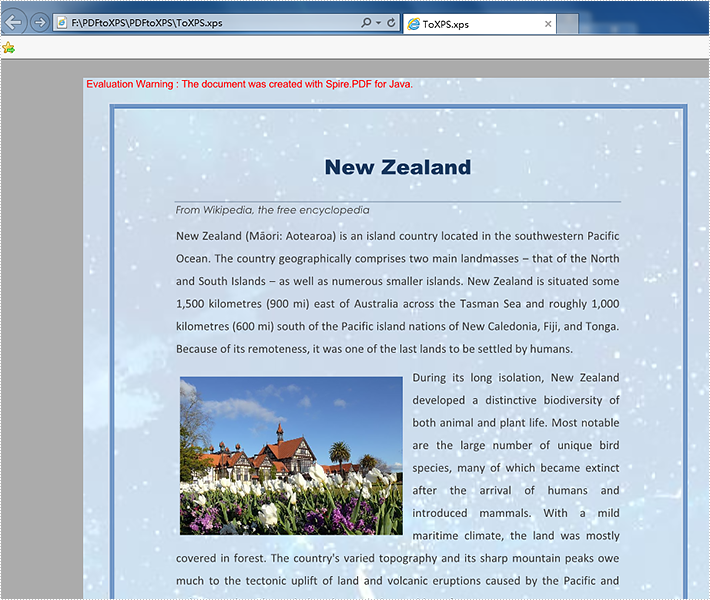Select the ToXPS.xps browser tab
Screen dimensions: 710x600
tap(479, 24)
